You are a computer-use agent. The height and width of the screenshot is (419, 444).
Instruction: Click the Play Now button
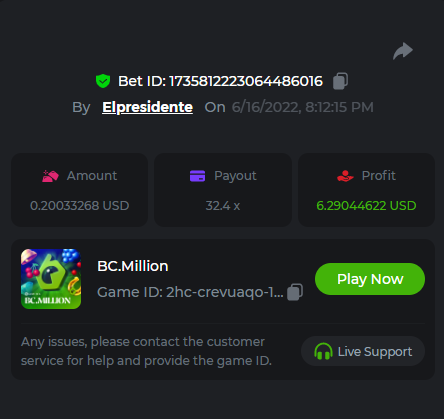[x=370, y=279]
